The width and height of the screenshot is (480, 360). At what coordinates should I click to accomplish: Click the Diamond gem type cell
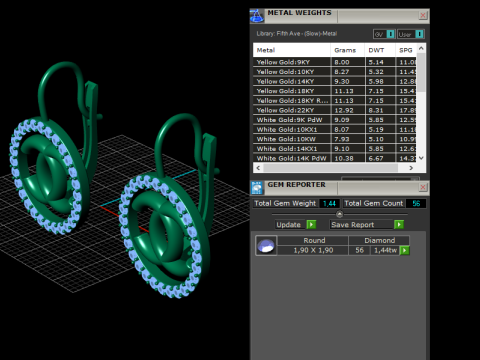click(379, 240)
